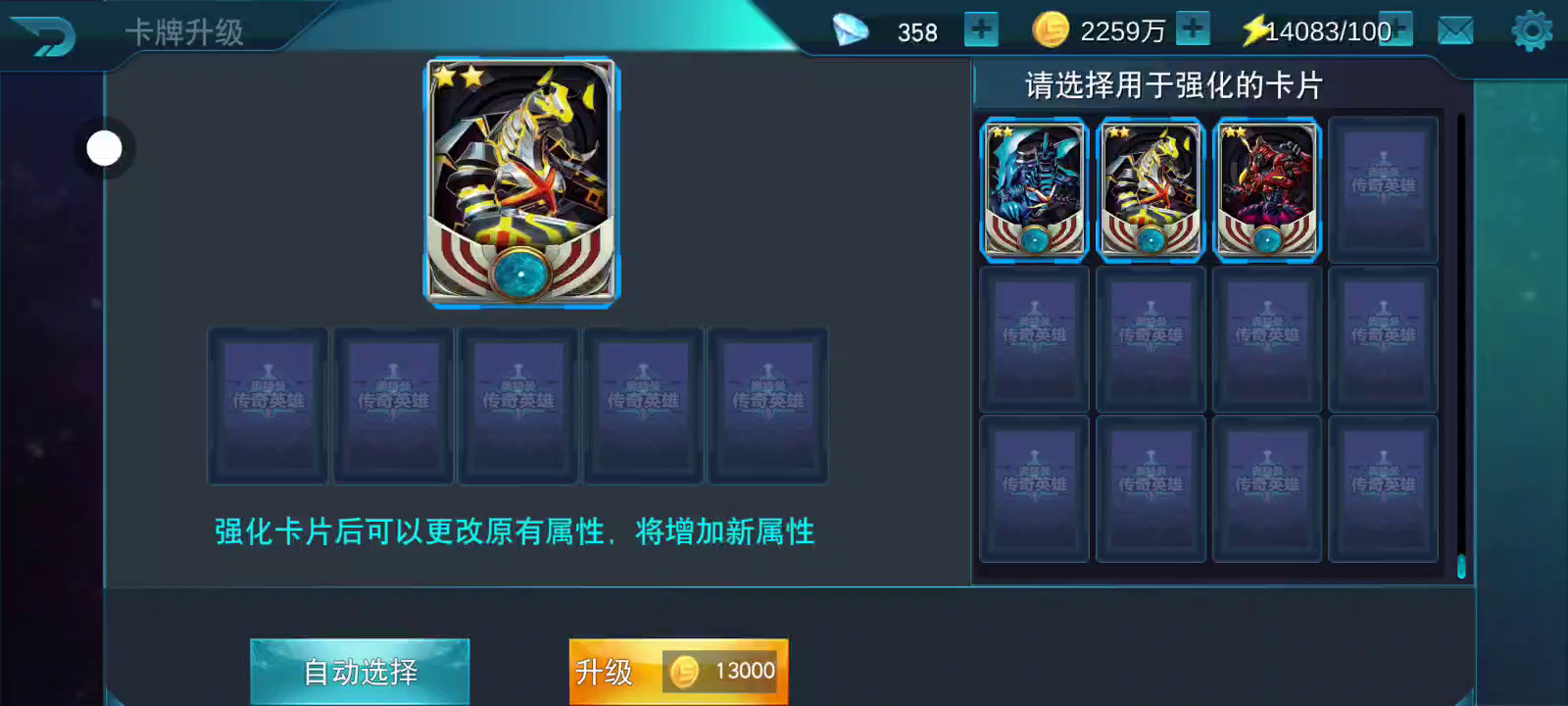Select the red demon hero card
1568x706 pixels.
[1266, 189]
